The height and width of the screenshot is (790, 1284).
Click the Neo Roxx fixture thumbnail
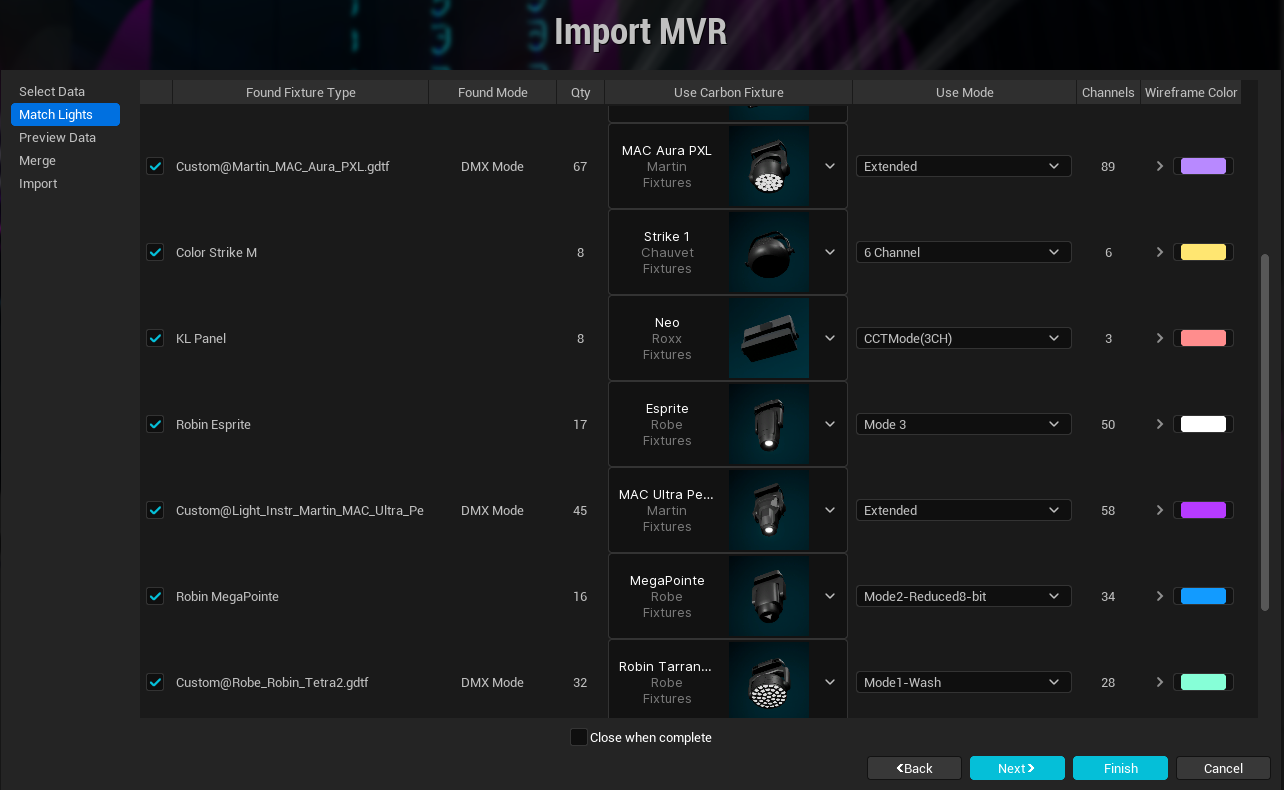(x=769, y=338)
